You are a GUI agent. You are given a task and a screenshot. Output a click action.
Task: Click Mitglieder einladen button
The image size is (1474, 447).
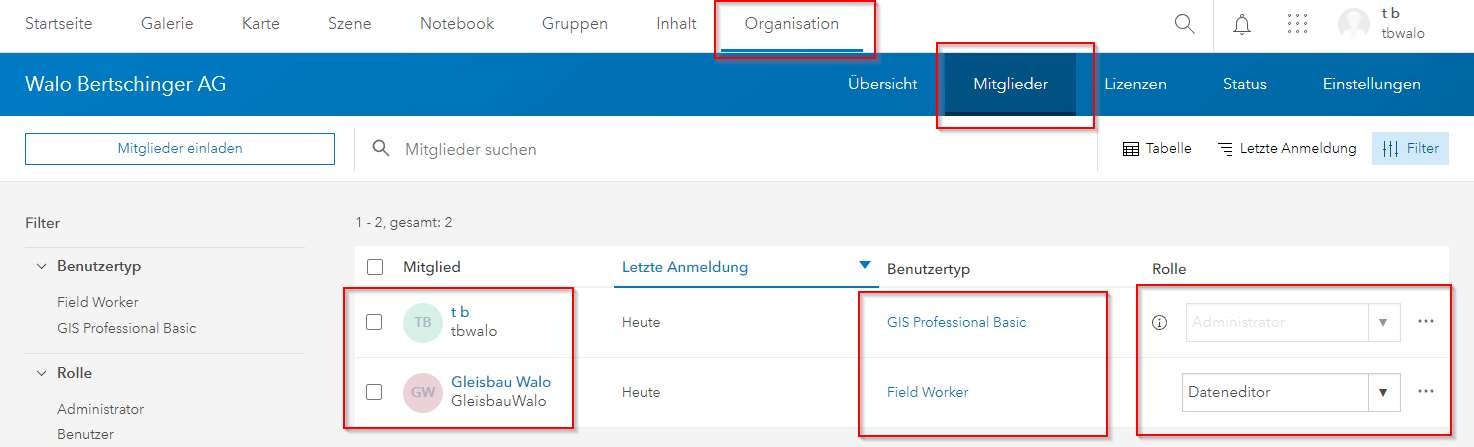point(180,148)
